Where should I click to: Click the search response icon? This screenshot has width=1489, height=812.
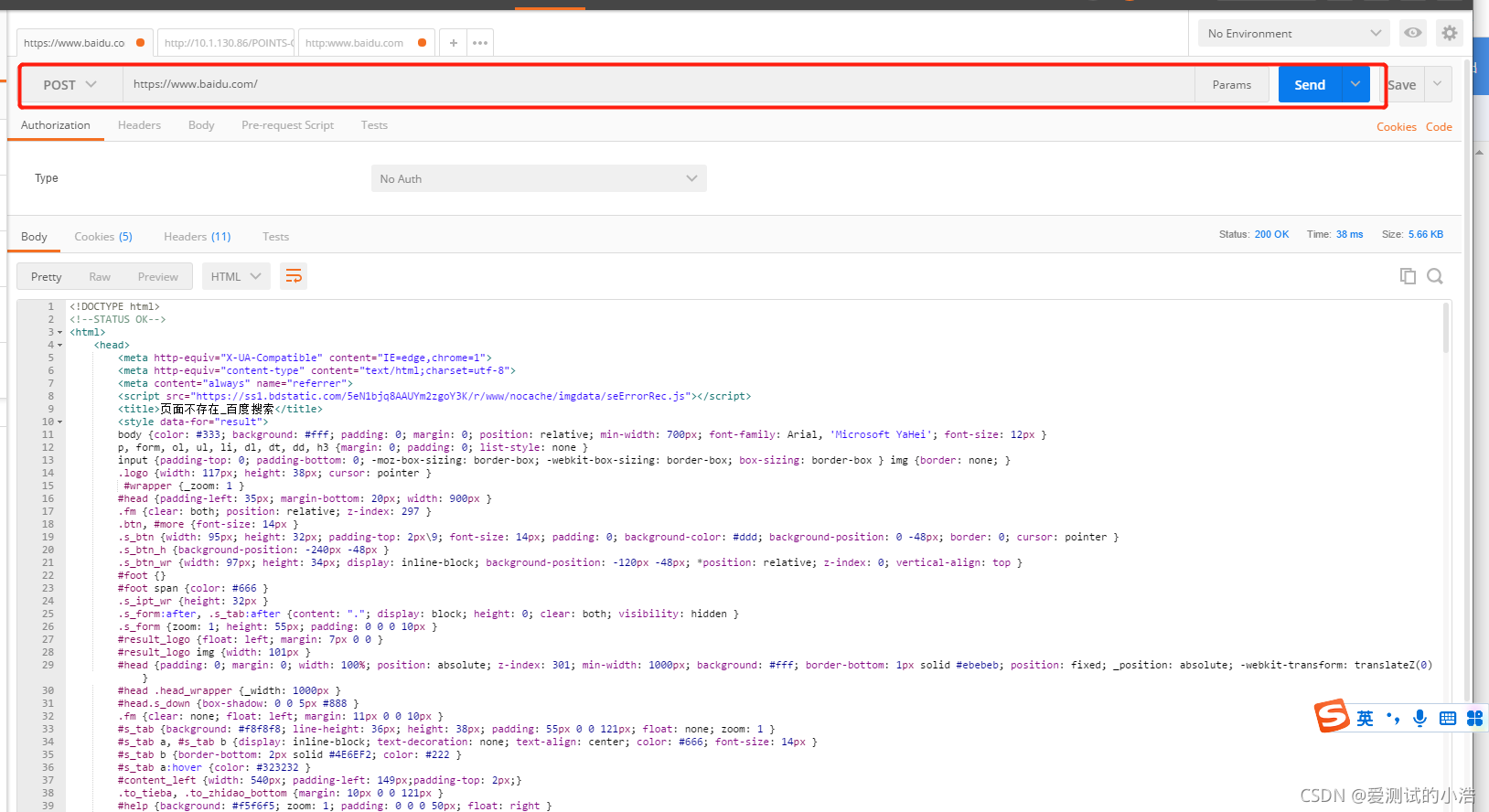click(x=1435, y=276)
